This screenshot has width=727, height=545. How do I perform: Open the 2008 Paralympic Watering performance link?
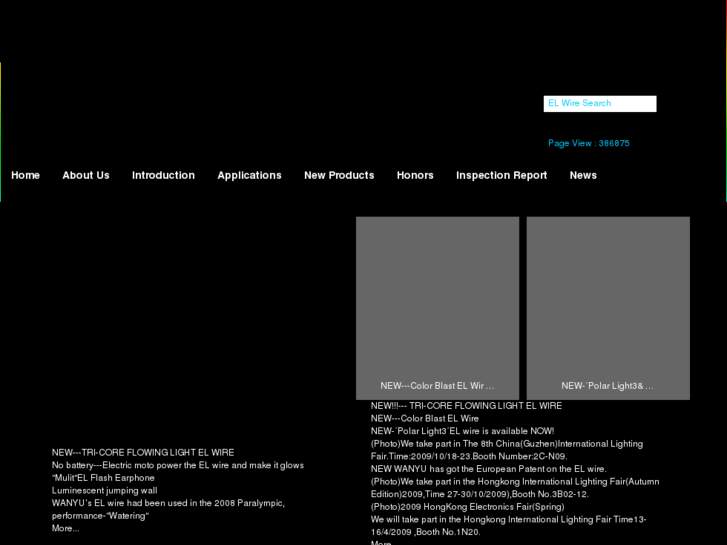tap(168, 509)
